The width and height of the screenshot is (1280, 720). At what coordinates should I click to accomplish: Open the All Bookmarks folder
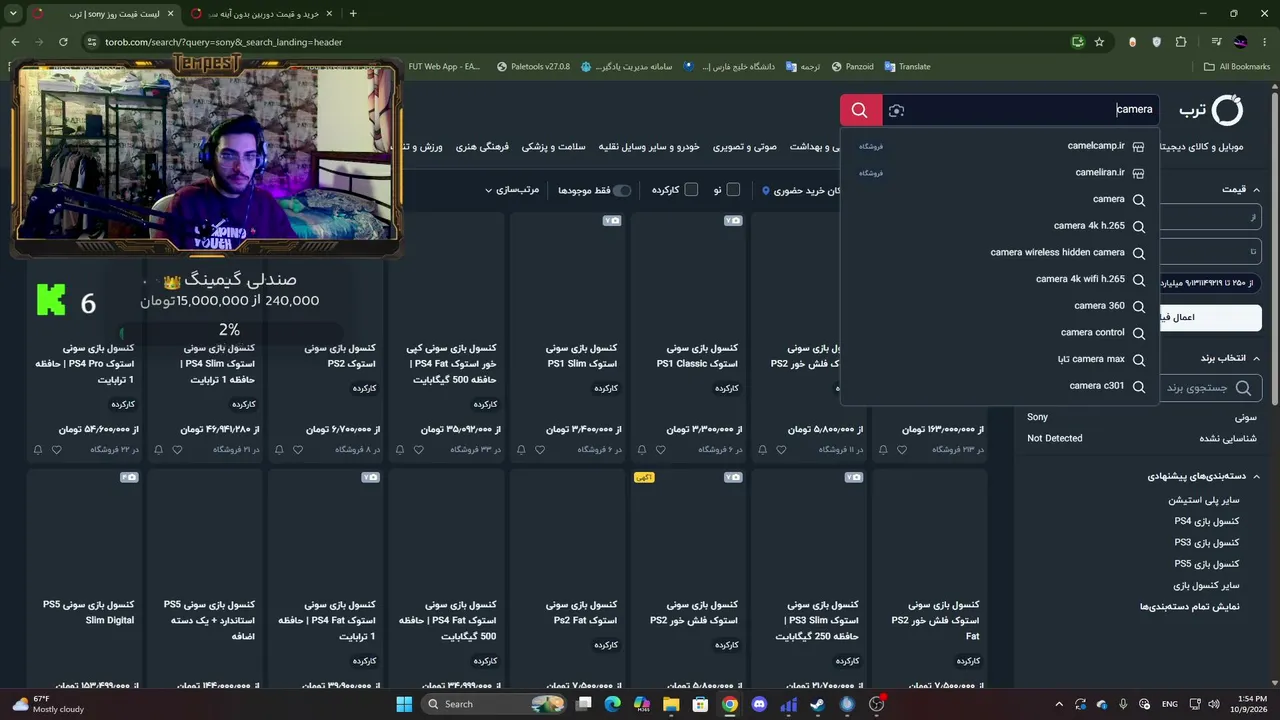1237,67
